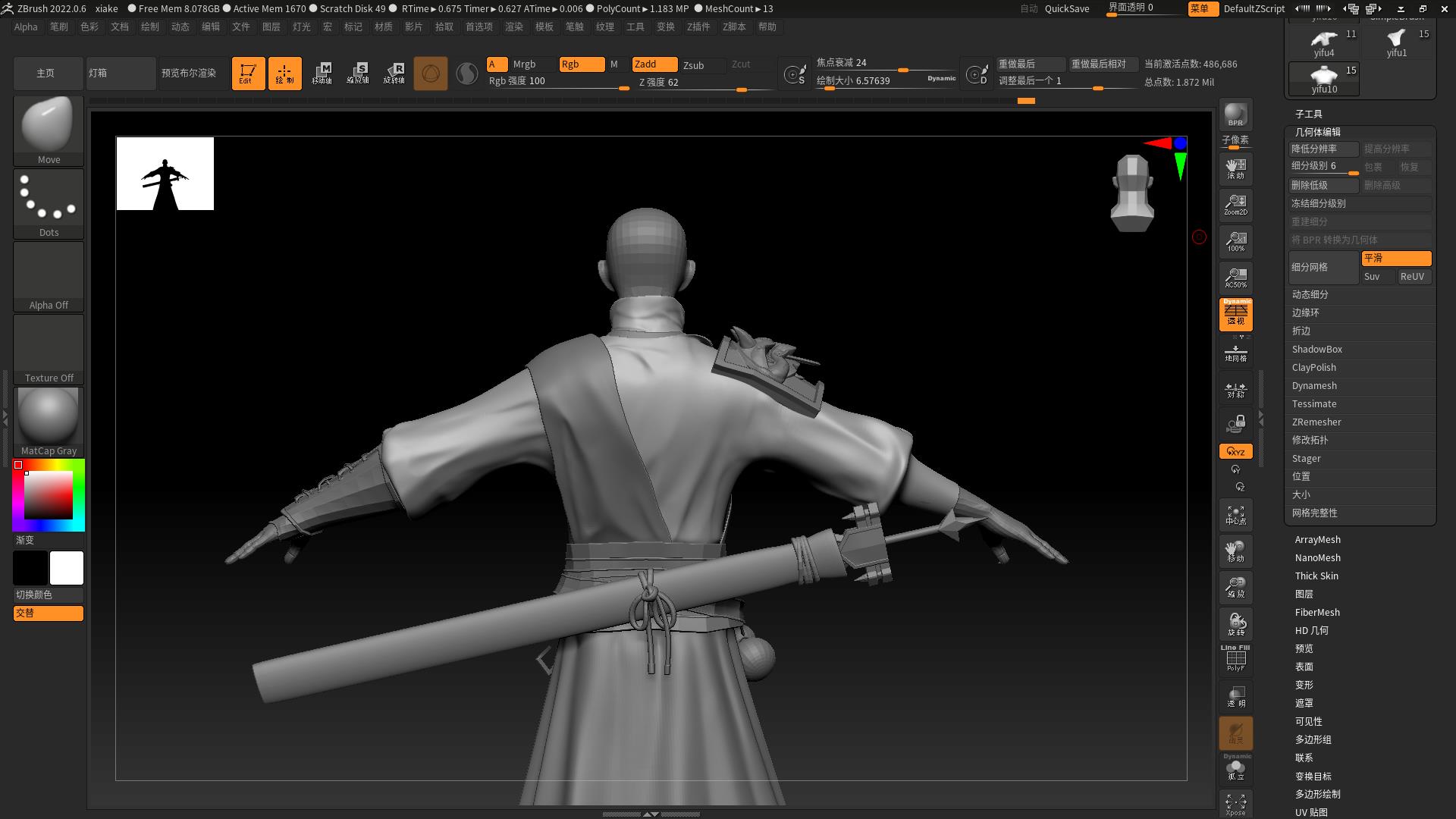
Task: Click the BPR render icon
Action: point(1235,115)
